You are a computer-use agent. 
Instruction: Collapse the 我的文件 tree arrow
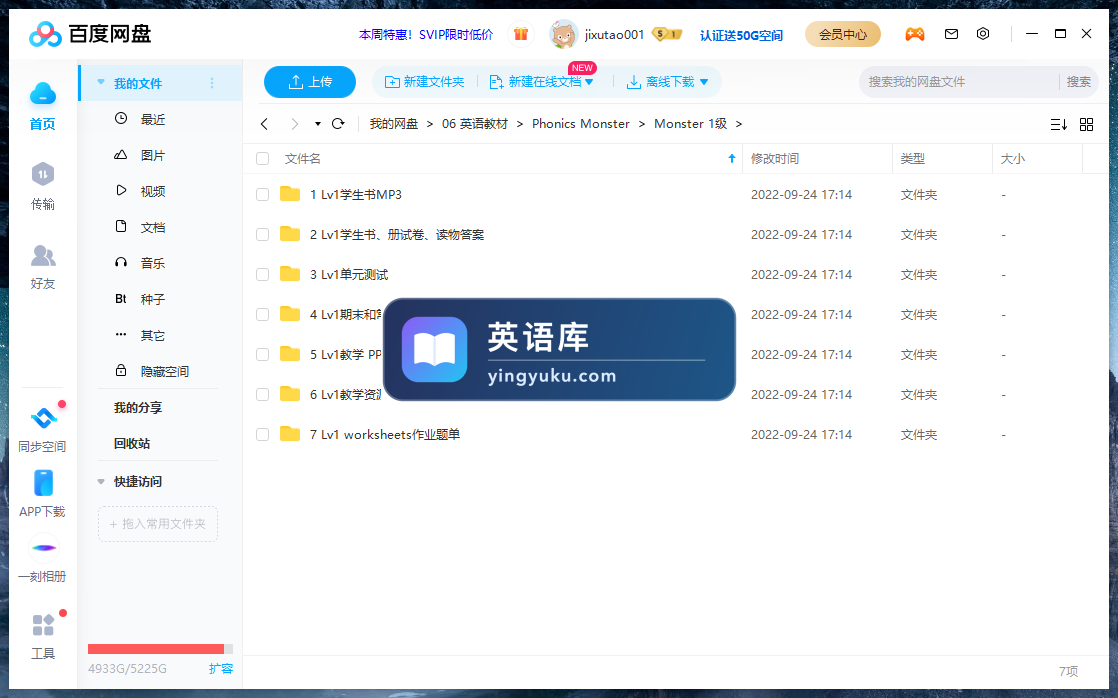pos(101,83)
